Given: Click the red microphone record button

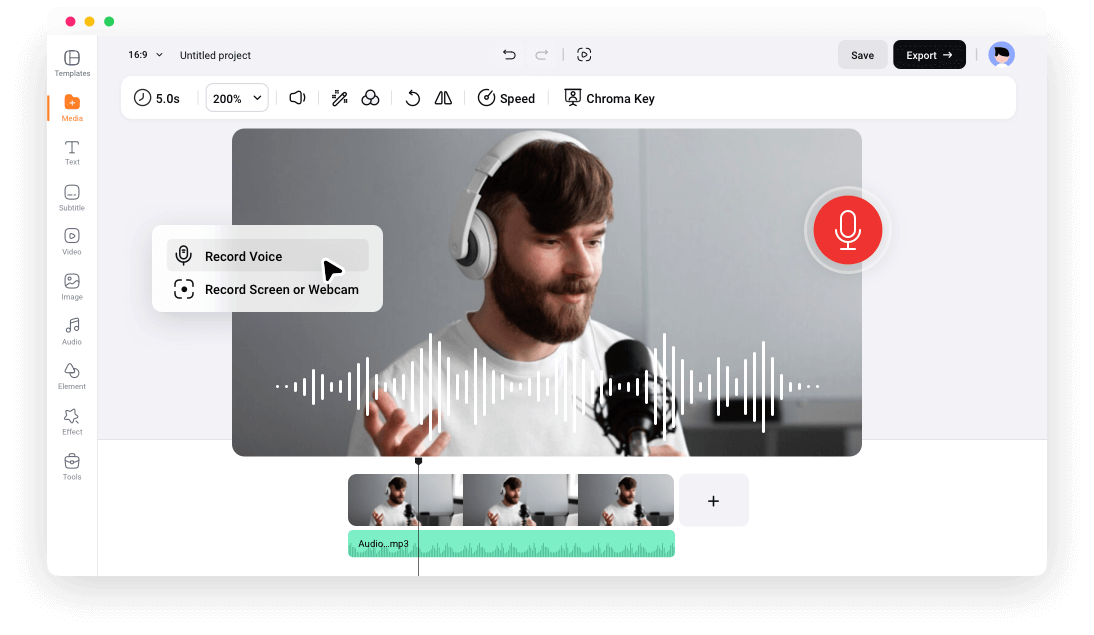Looking at the screenshot, I should [x=848, y=230].
